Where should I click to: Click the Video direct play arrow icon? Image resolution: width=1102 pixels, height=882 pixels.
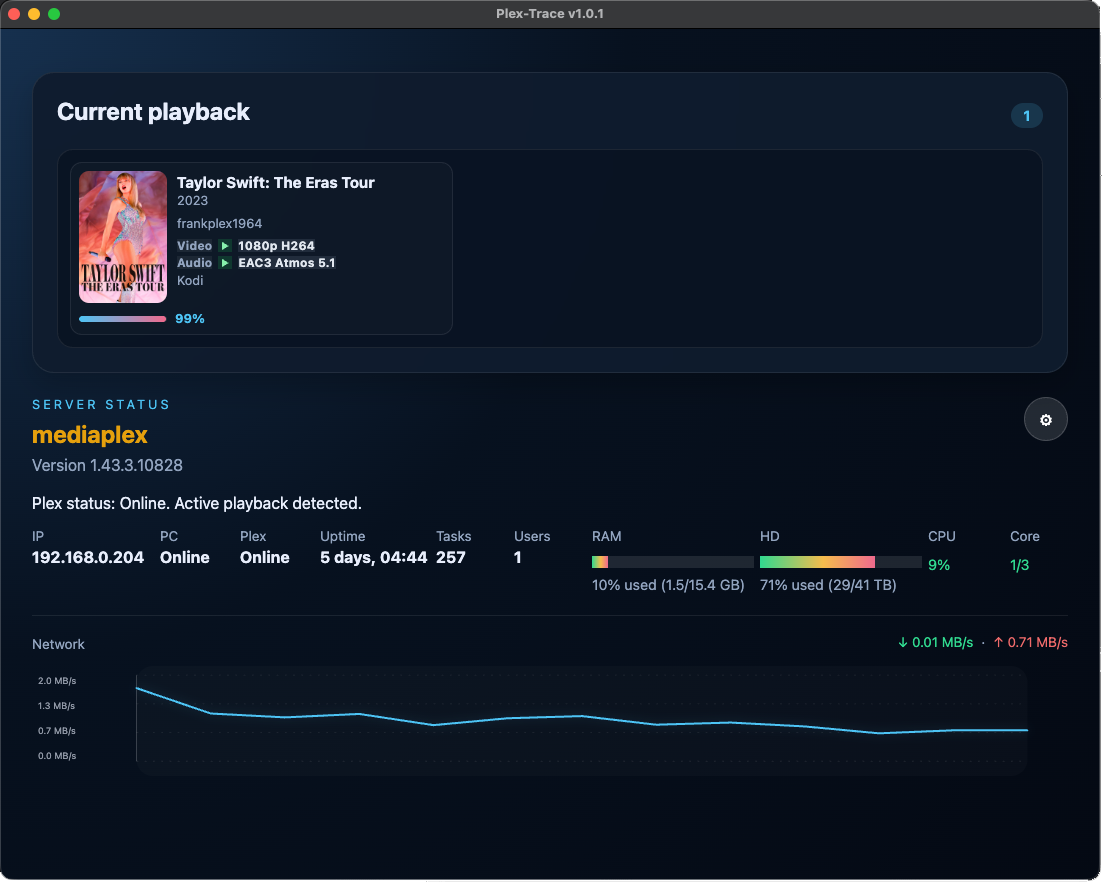pyautogui.click(x=225, y=246)
